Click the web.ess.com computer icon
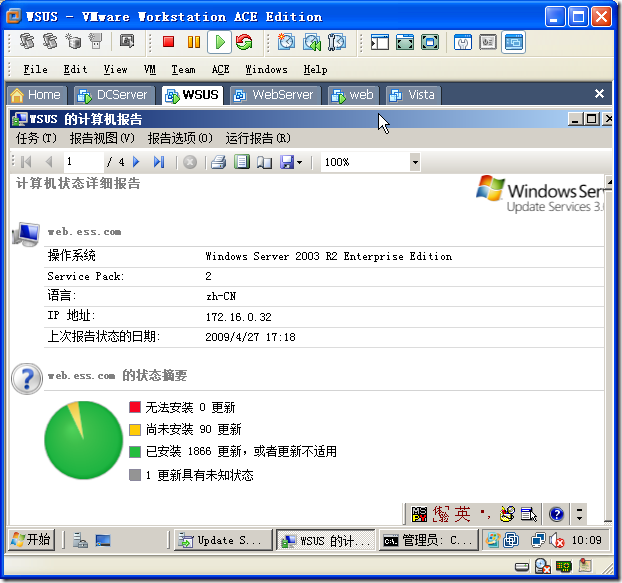The image size is (622, 583). 26,234
